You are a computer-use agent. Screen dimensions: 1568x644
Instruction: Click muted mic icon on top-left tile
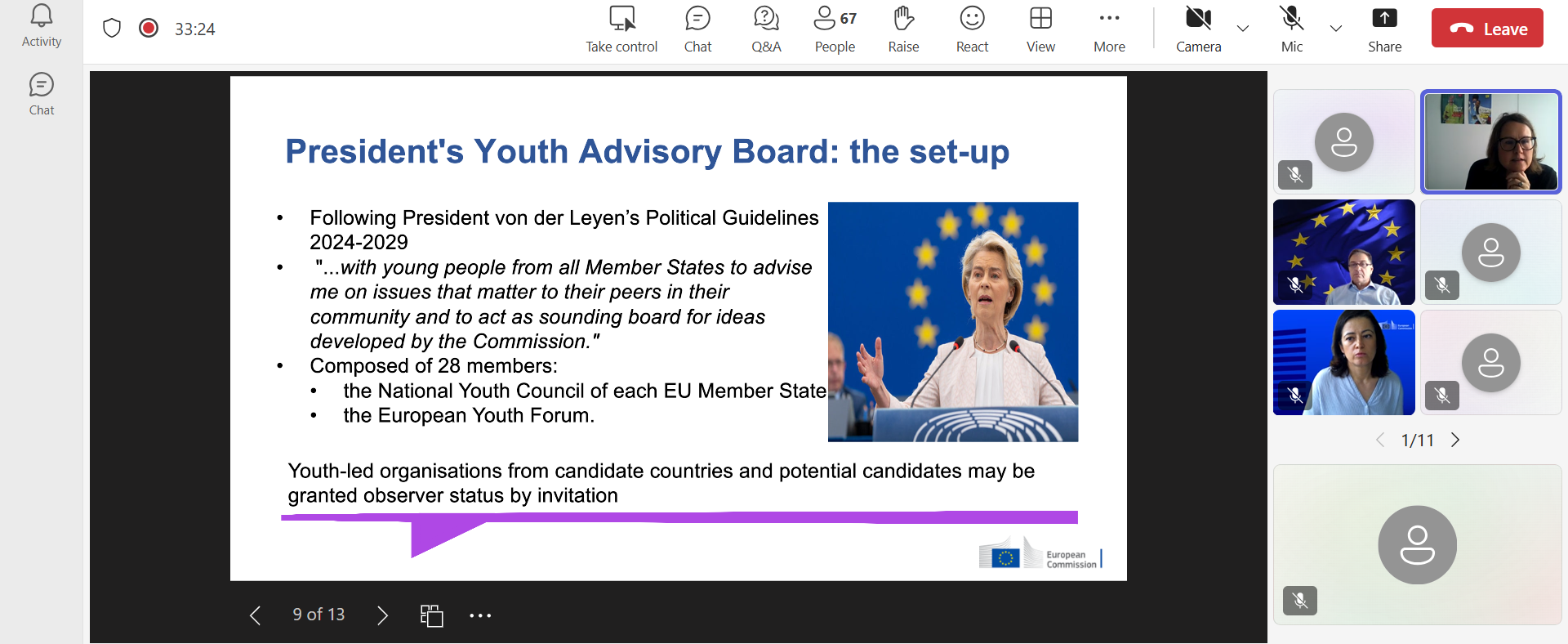click(x=1295, y=175)
